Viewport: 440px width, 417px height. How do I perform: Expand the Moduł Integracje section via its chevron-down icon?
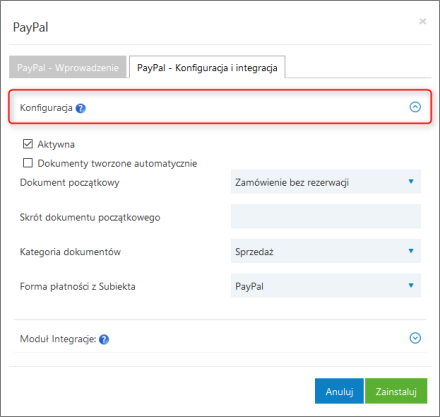click(x=415, y=338)
